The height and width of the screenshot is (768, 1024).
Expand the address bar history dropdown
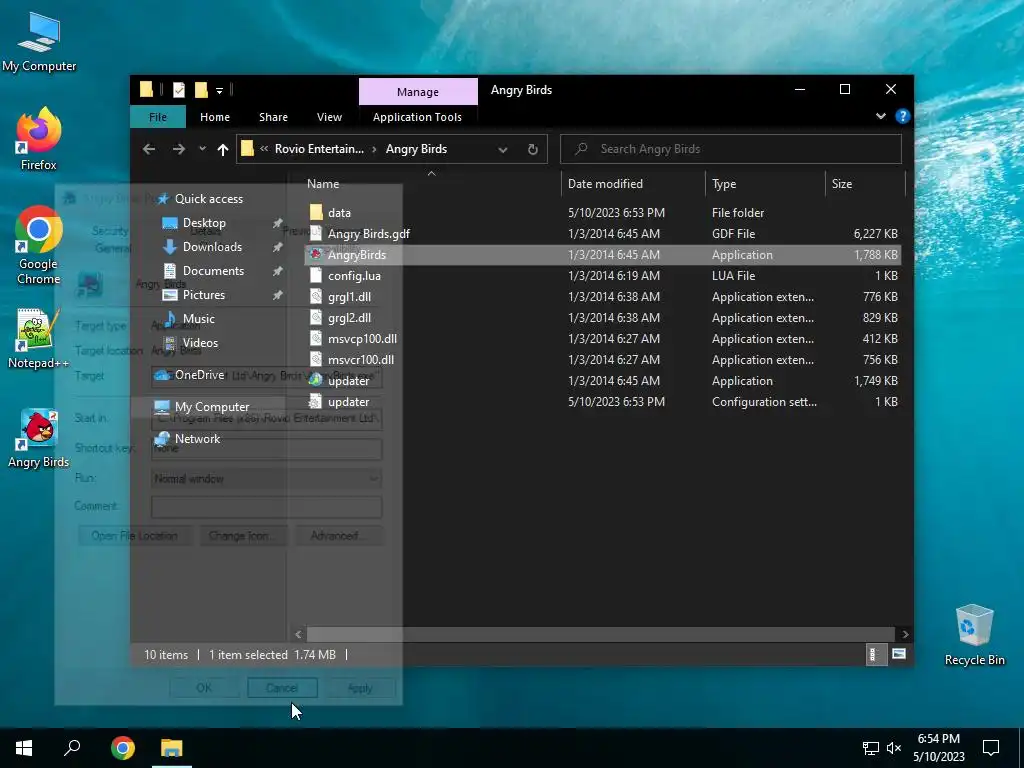(x=503, y=150)
